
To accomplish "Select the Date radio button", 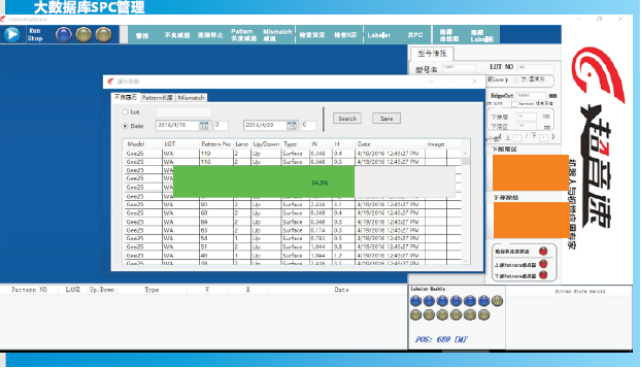I will [x=125, y=126].
